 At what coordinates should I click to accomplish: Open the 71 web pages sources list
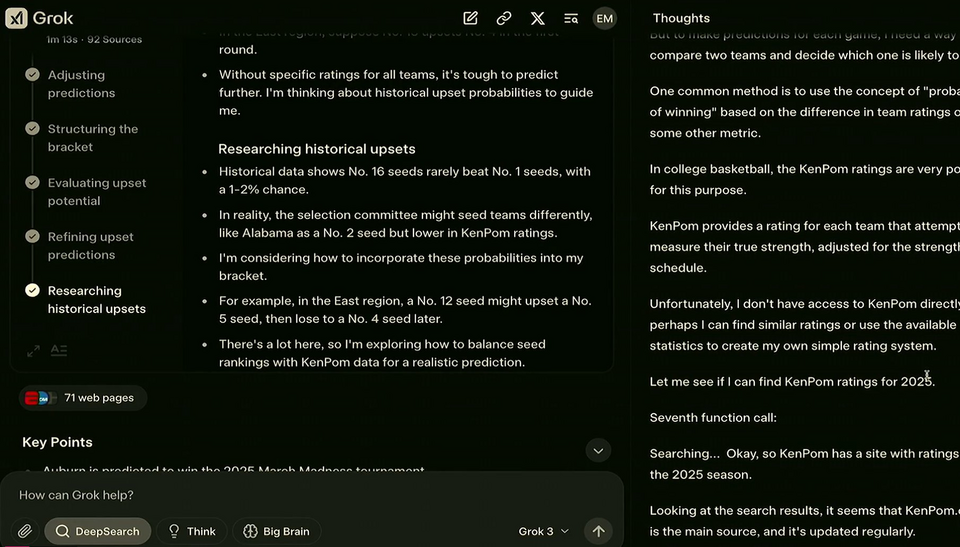[83, 398]
